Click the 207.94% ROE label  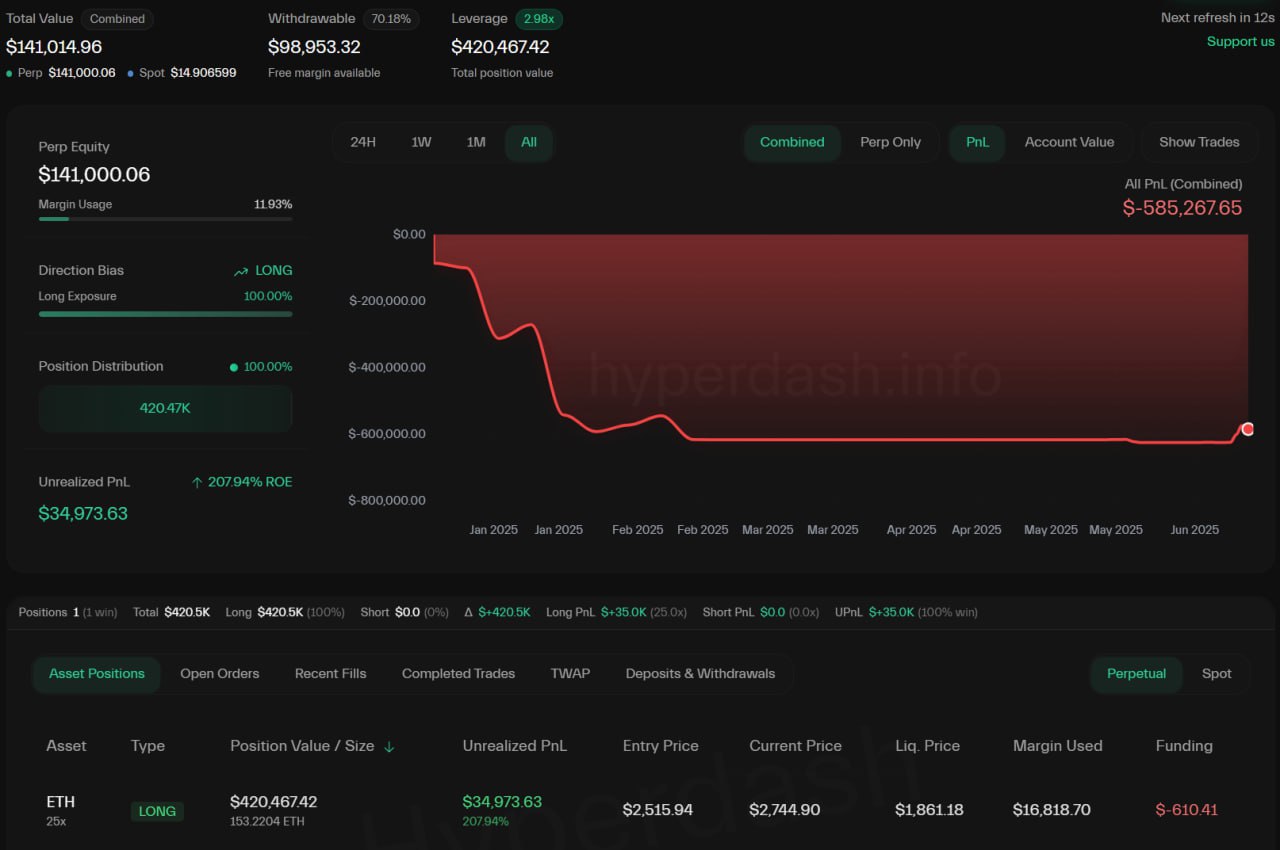pyautogui.click(x=250, y=482)
